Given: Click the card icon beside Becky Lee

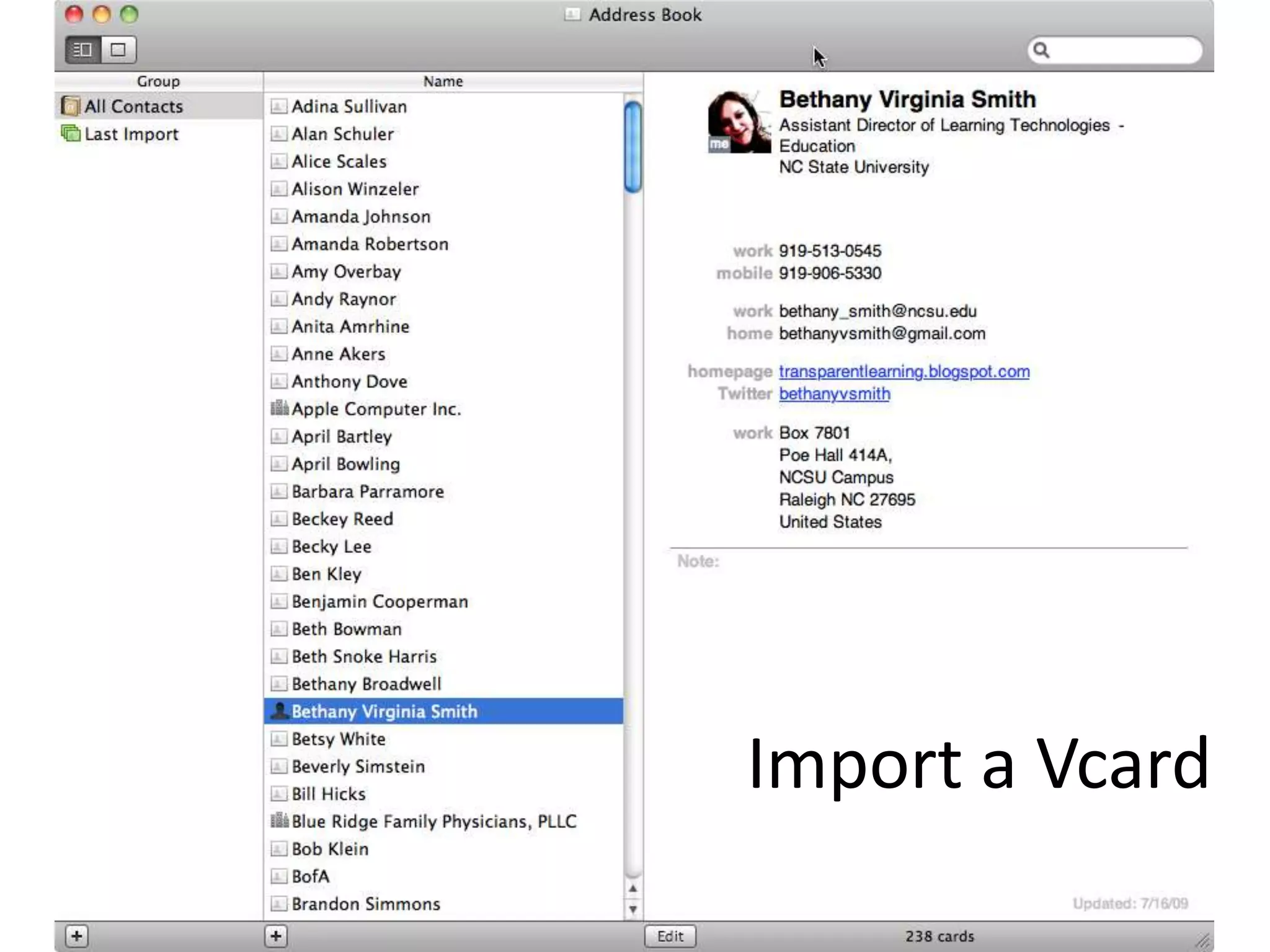Looking at the screenshot, I should pyautogui.click(x=279, y=546).
